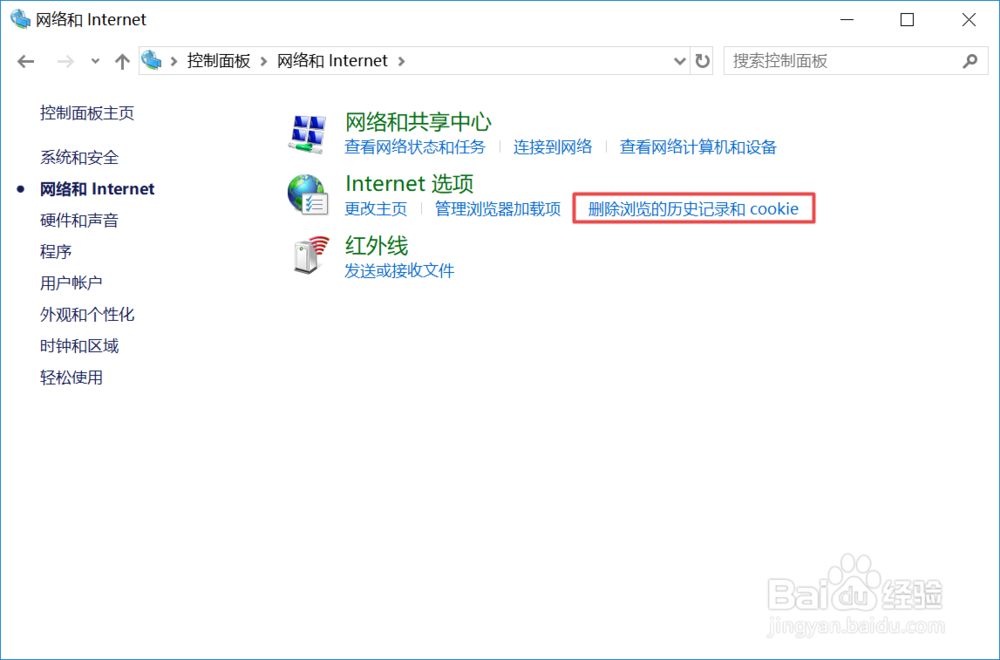Click 发送或接收文件 under 红外线
Viewport: 1000px width, 660px height.
399,270
